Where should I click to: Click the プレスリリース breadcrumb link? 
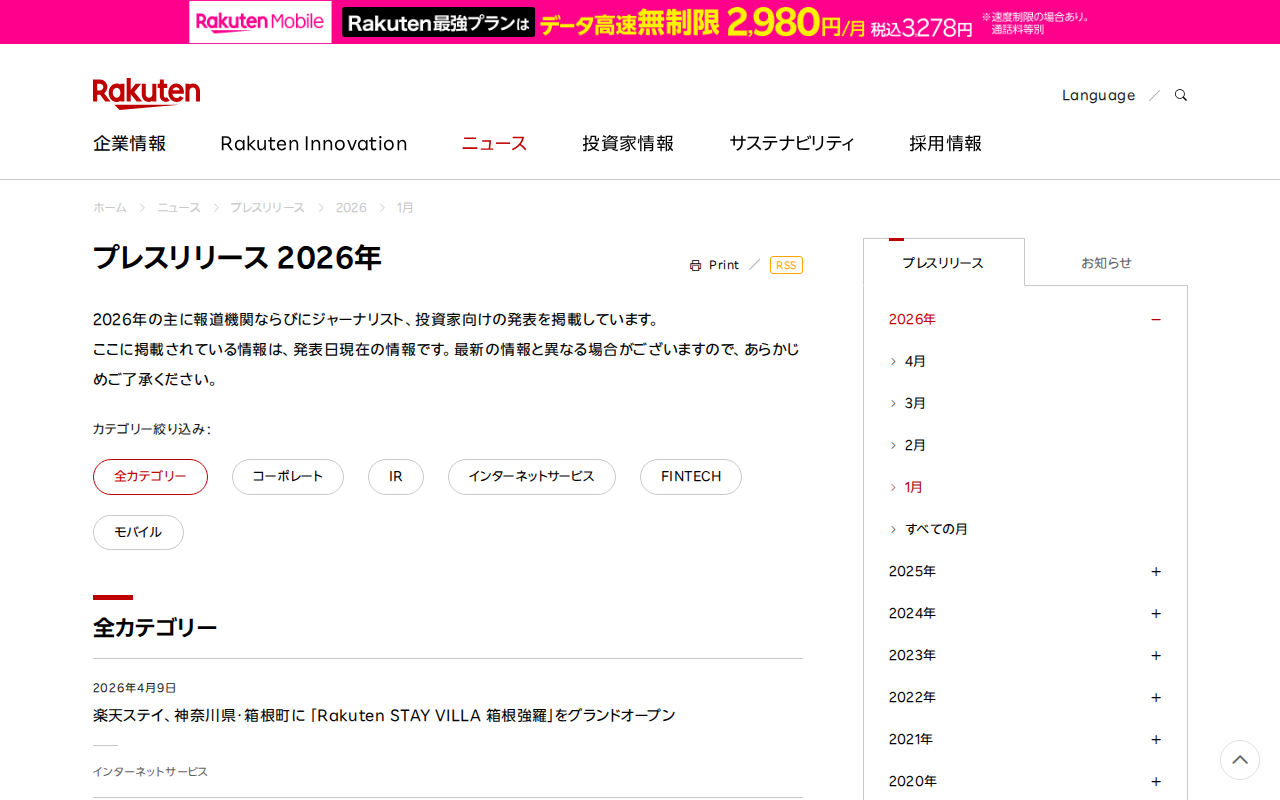[267, 207]
